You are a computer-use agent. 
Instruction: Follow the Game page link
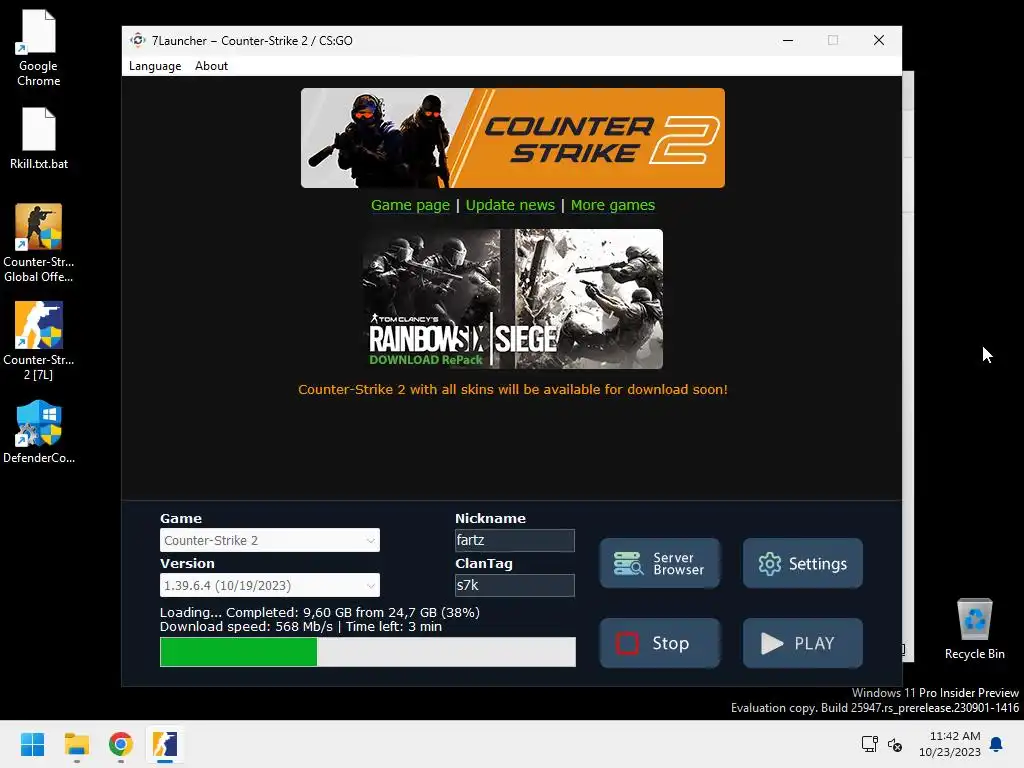[410, 205]
